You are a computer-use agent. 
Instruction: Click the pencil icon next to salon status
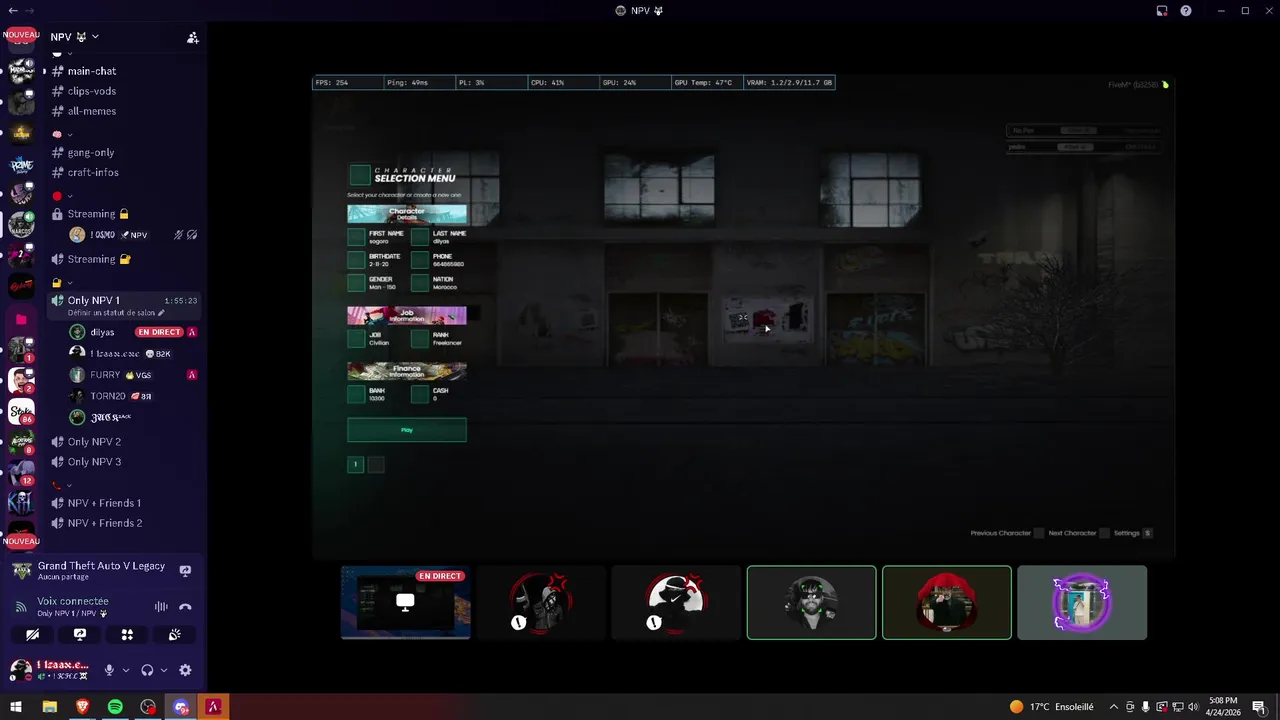[161, 313]
